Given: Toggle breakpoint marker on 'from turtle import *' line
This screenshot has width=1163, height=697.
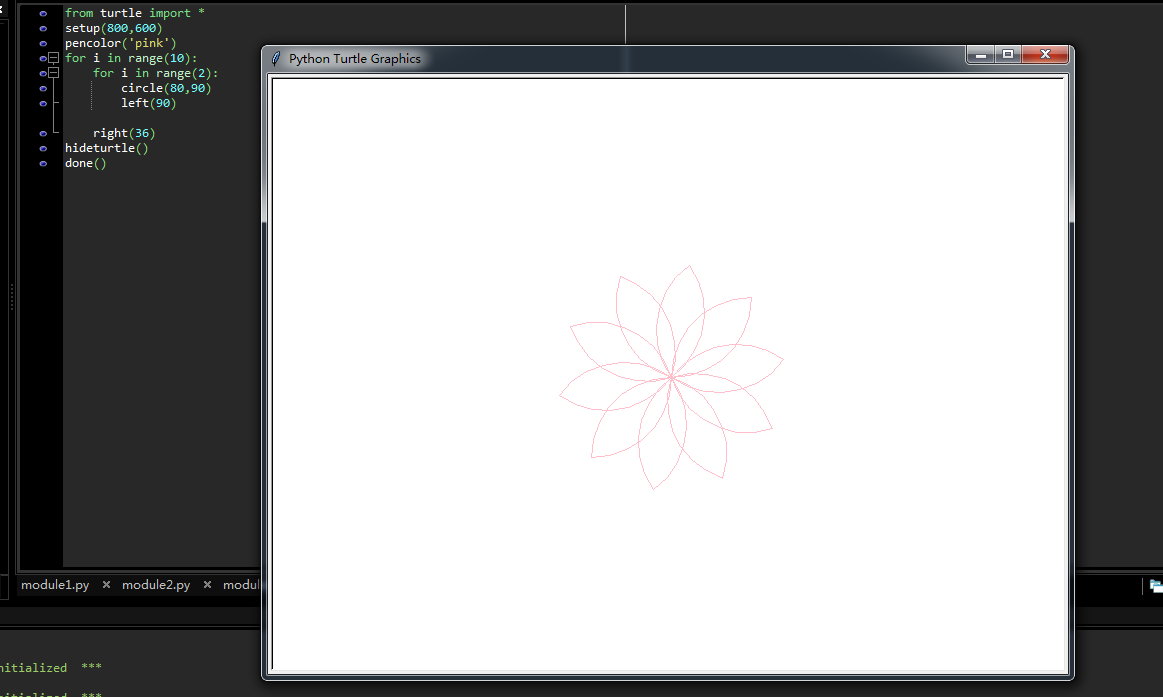Looking at the screenshot, I should tap(43, 13).
